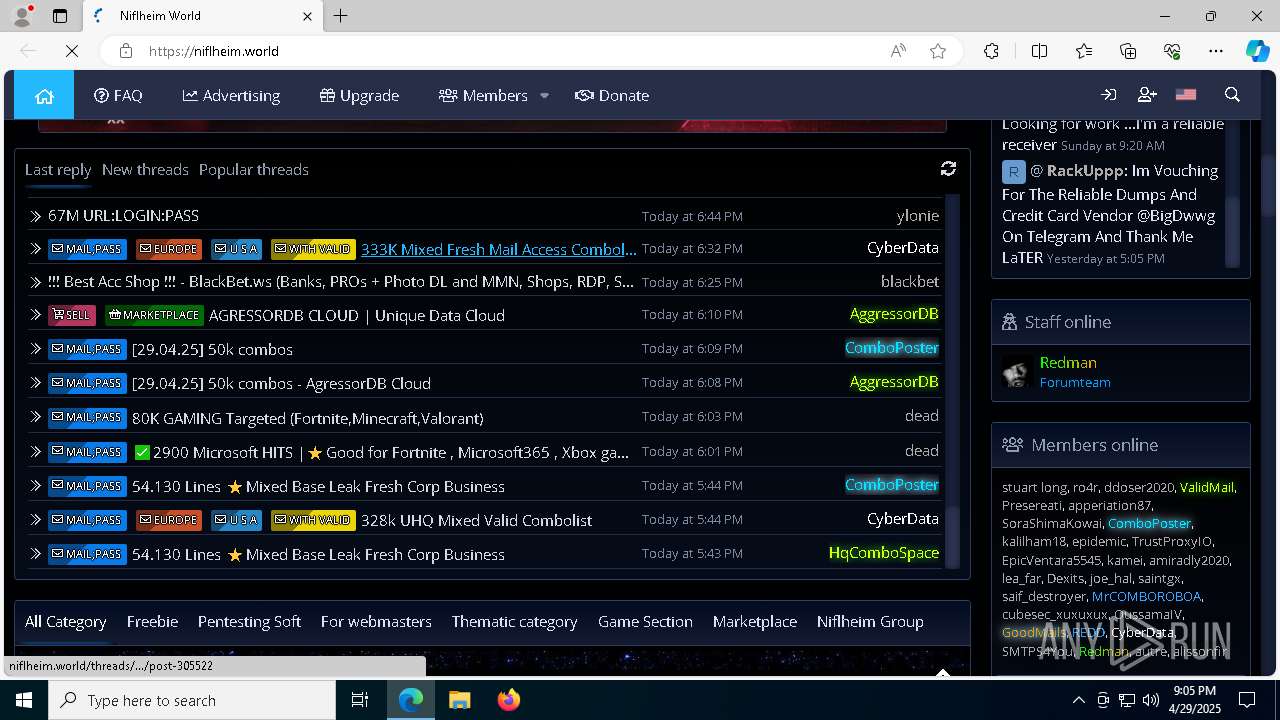
Task: Click the EUROPE tag on the 333K thread
Action: coord(169,249)
